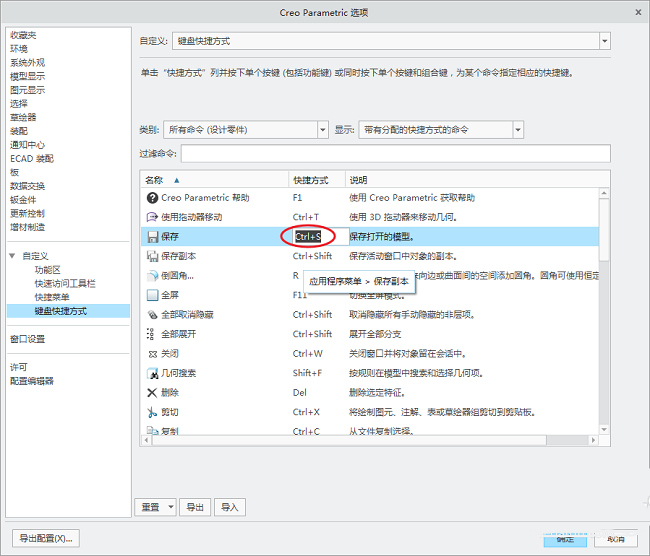Open the 自定义 dropdown at the top
The image size is (650, 556).
[x=604, y=41]
